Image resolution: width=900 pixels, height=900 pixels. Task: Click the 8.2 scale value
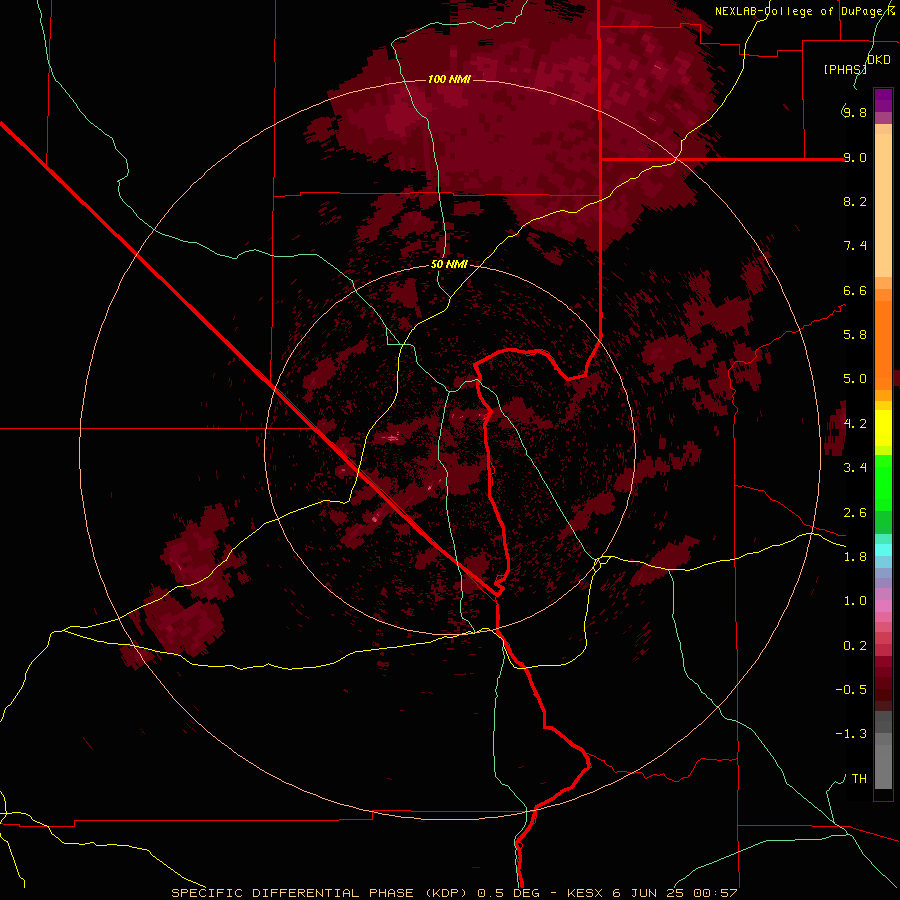tap(855, 201)
